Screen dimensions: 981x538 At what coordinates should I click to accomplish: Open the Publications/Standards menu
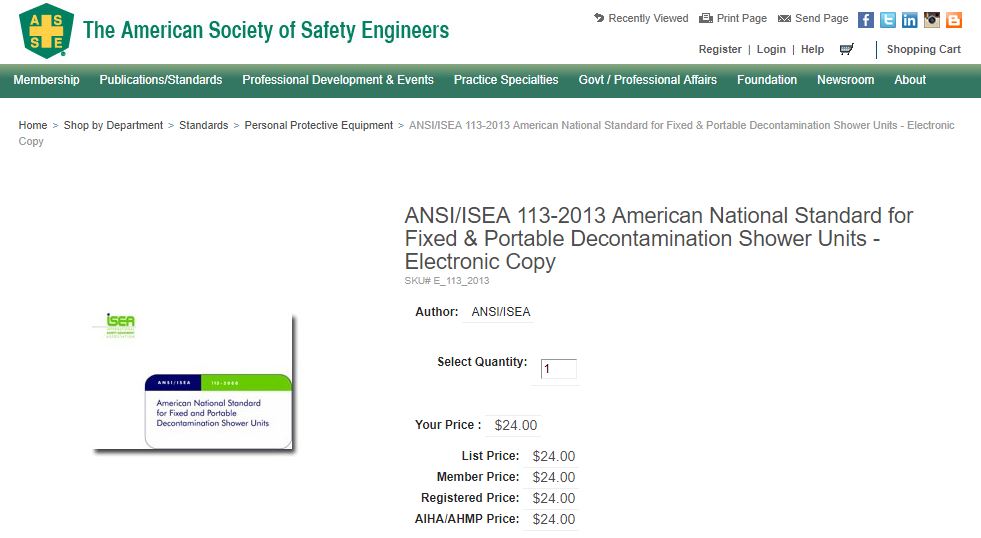[x=161, y=80]
